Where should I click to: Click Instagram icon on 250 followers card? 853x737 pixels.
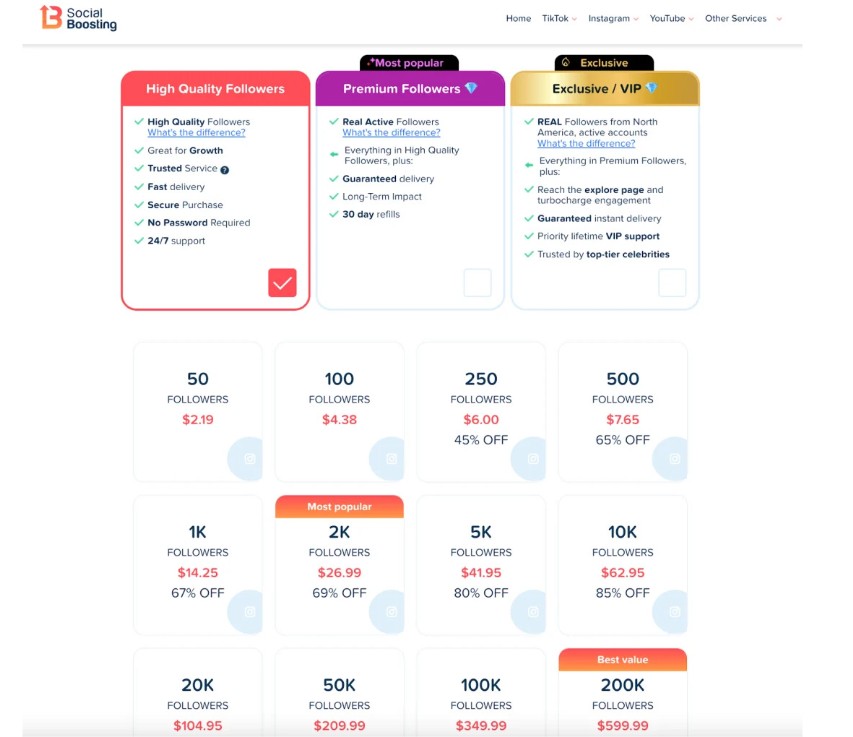pyautogui.click(x=533, y=459)
